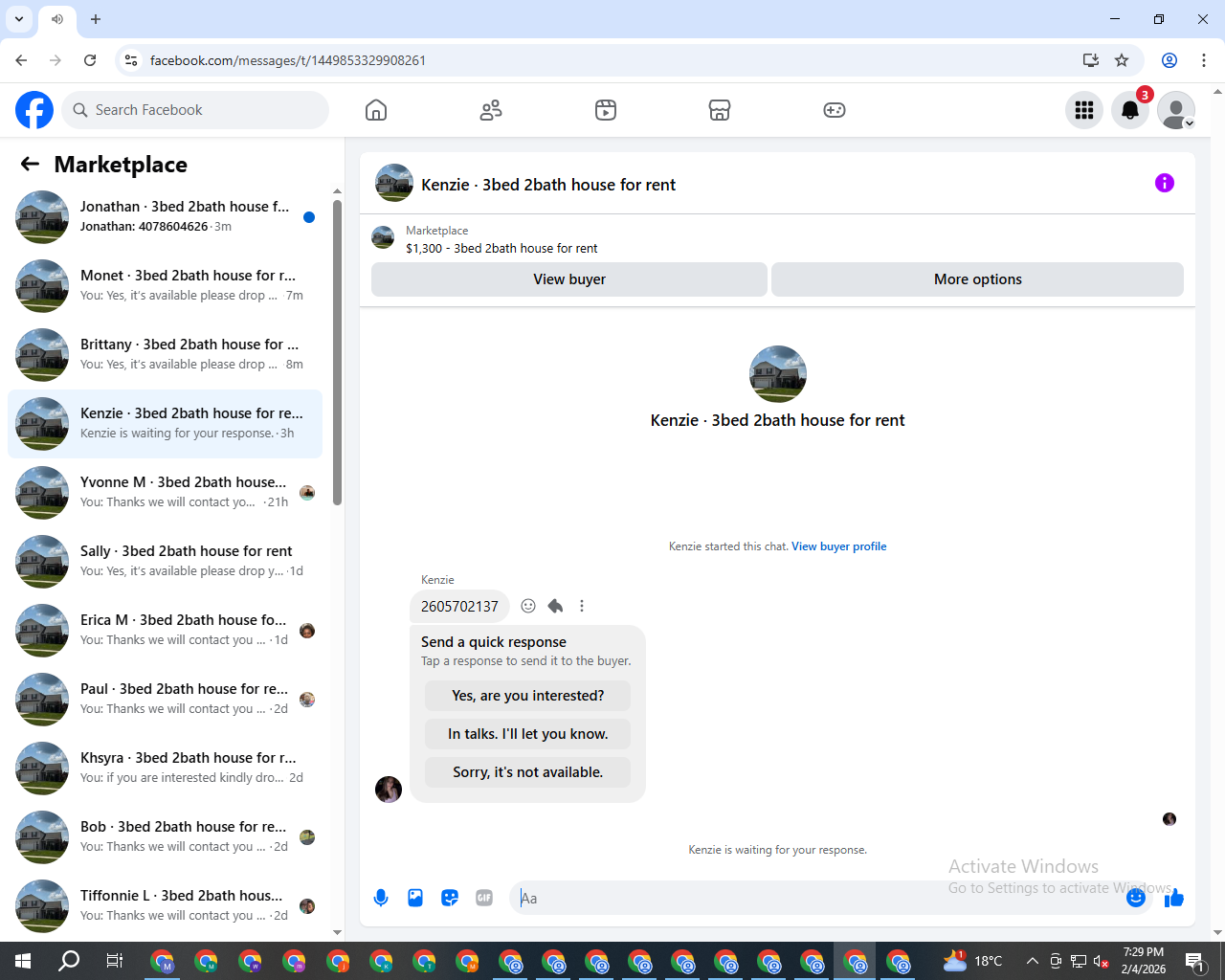Select the Kenzie conversation row
Viewport: 1225px width, 980px height.
[165, 424]
